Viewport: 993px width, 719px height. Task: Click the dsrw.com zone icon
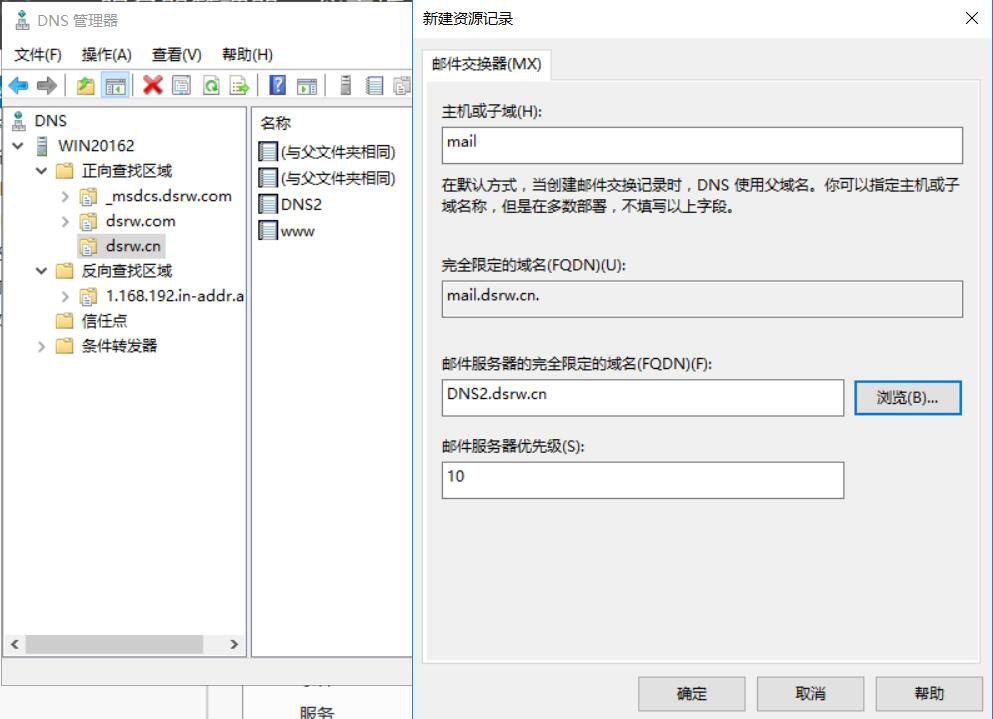coord(89,221)
